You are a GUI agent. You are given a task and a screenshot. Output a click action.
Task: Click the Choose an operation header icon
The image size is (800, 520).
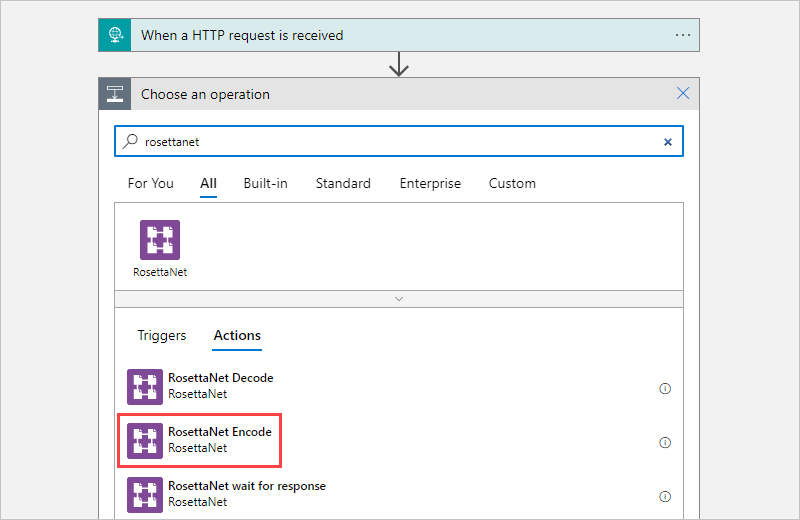(114, 94)
